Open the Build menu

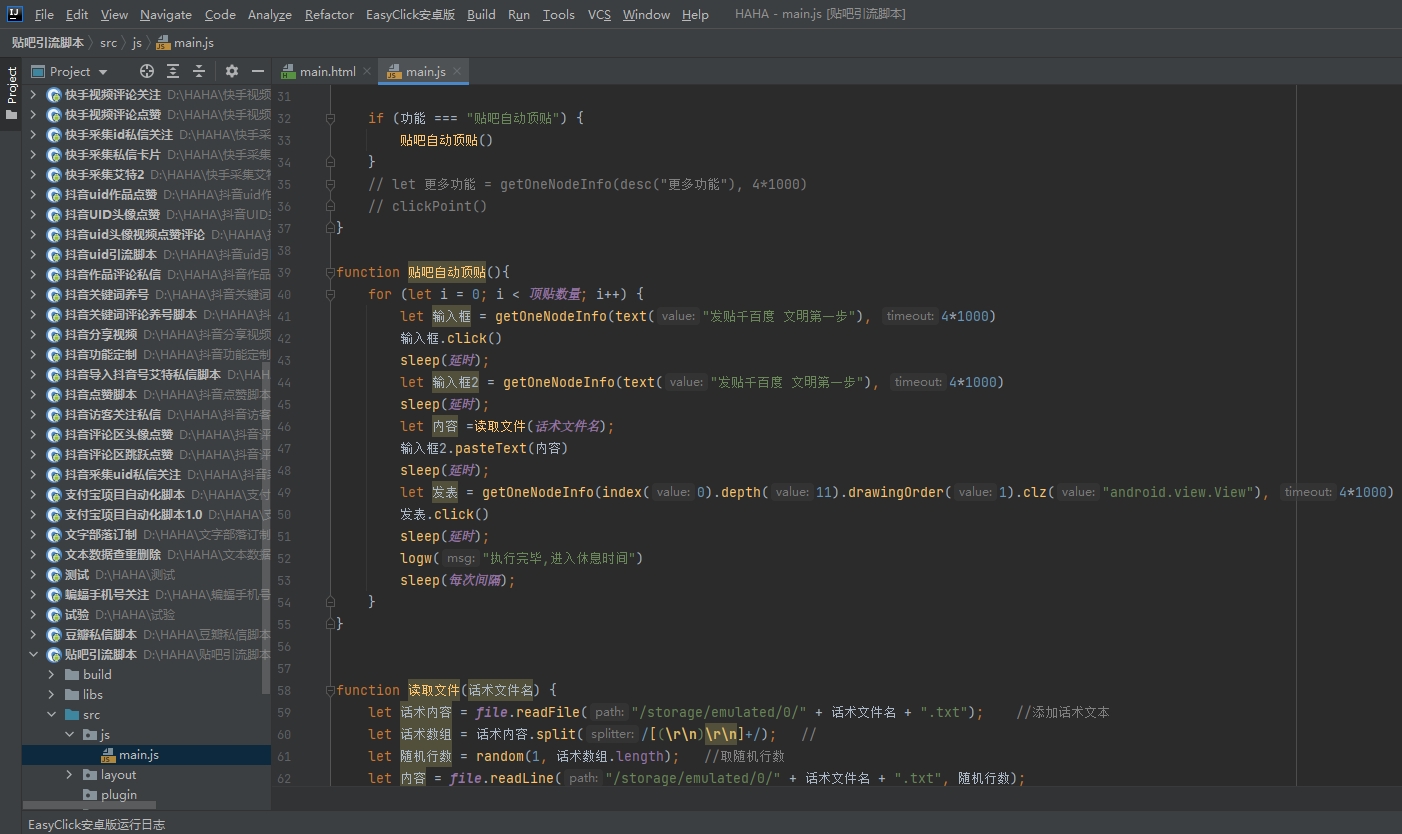pyautogui.click(x=481, y=14)
